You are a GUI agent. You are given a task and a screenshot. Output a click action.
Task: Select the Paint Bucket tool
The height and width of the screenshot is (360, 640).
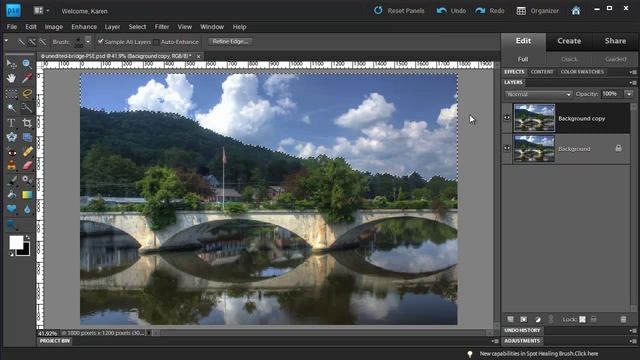point(11,195)
